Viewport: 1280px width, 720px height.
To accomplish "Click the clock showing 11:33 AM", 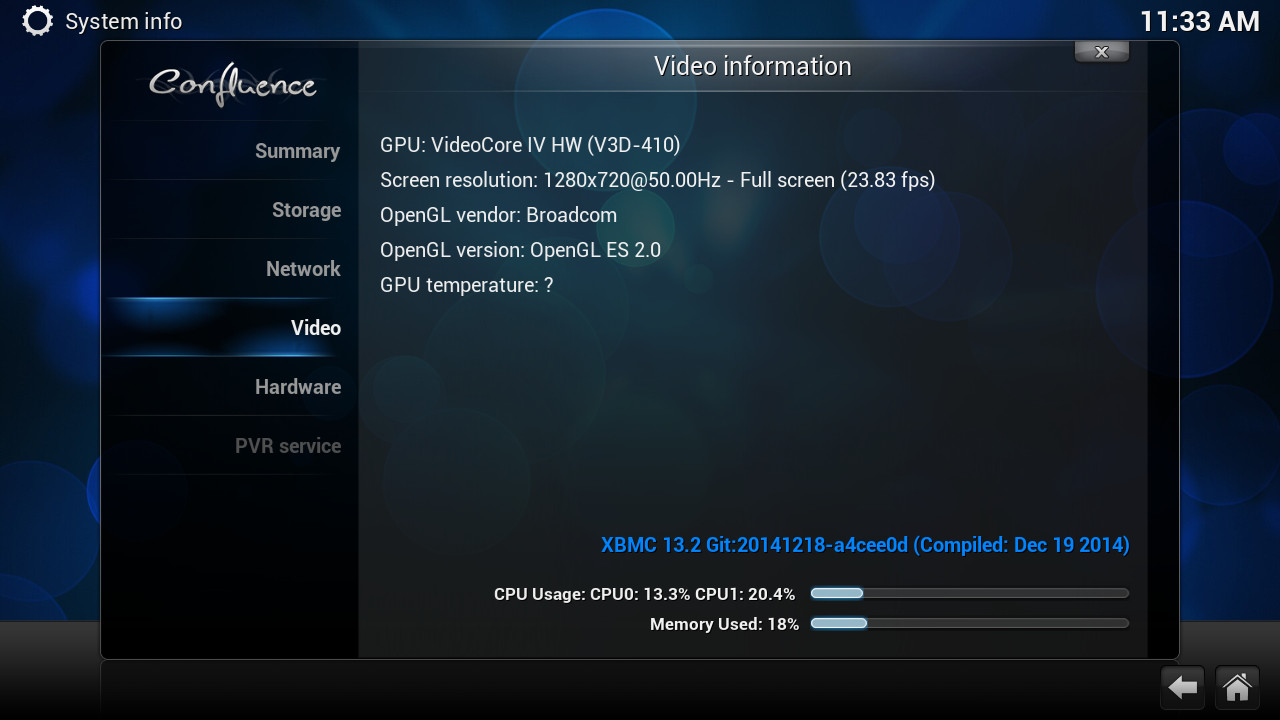I will (1200, 21).
